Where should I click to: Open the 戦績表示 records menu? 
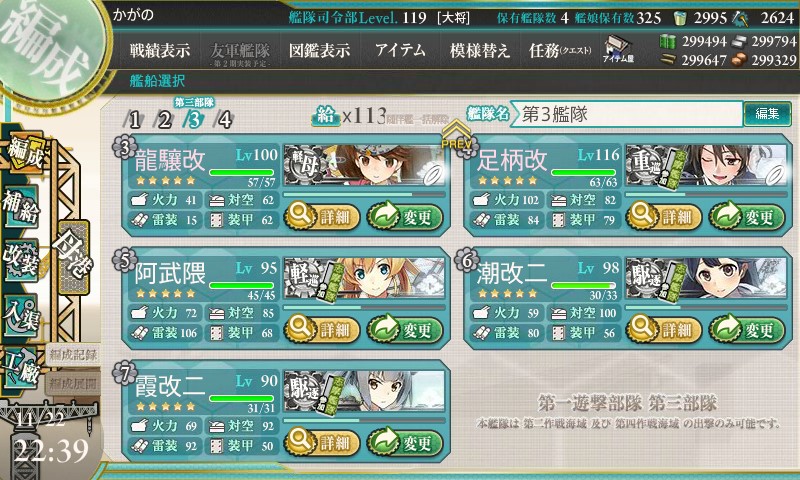click(160, 50)
